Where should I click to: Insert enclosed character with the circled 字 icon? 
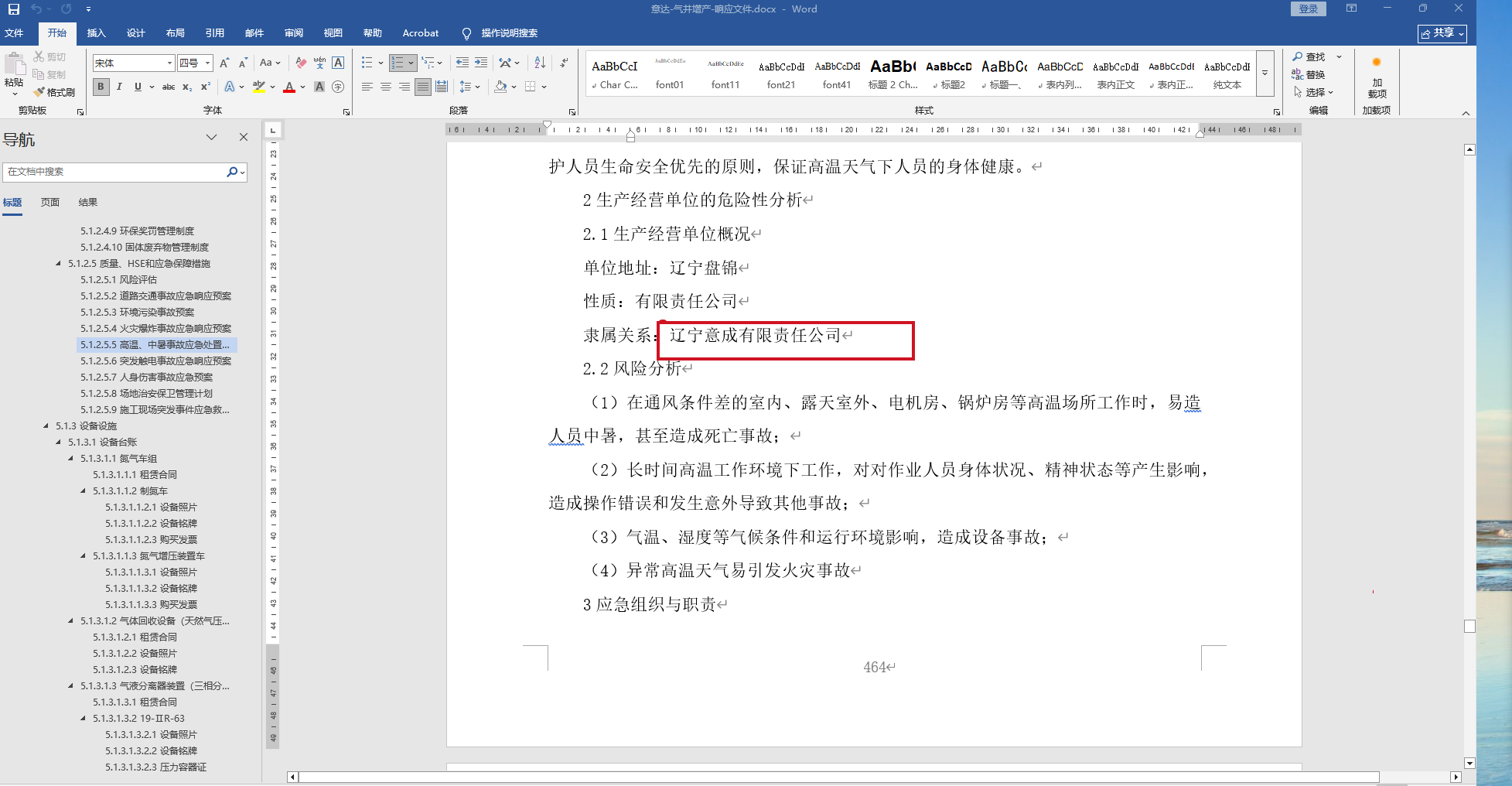click(338, 87)
